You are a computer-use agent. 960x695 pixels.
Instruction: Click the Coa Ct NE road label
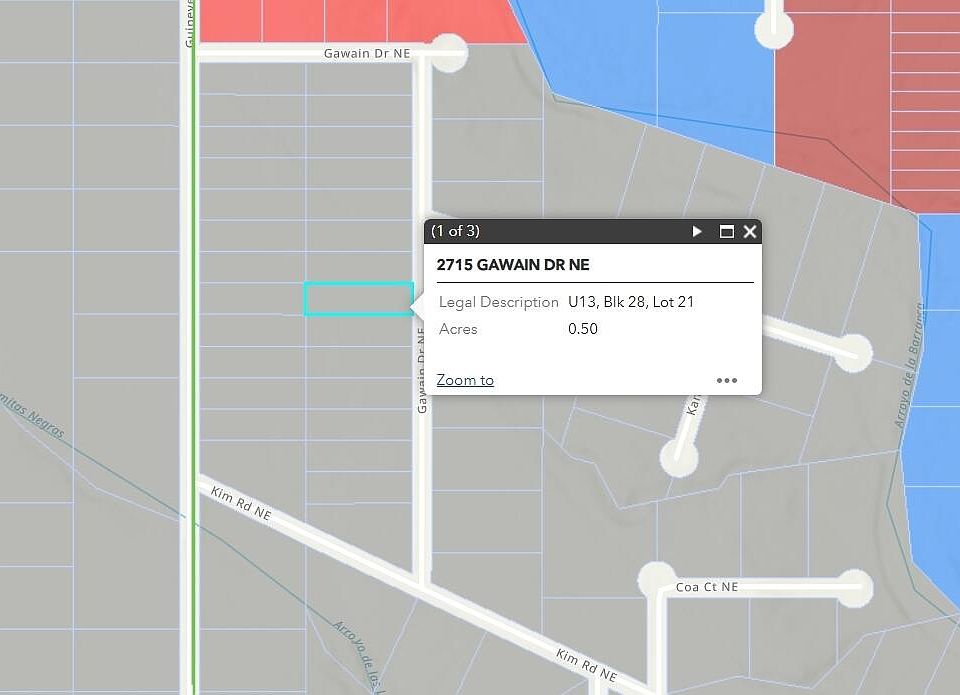pos(707,587)
